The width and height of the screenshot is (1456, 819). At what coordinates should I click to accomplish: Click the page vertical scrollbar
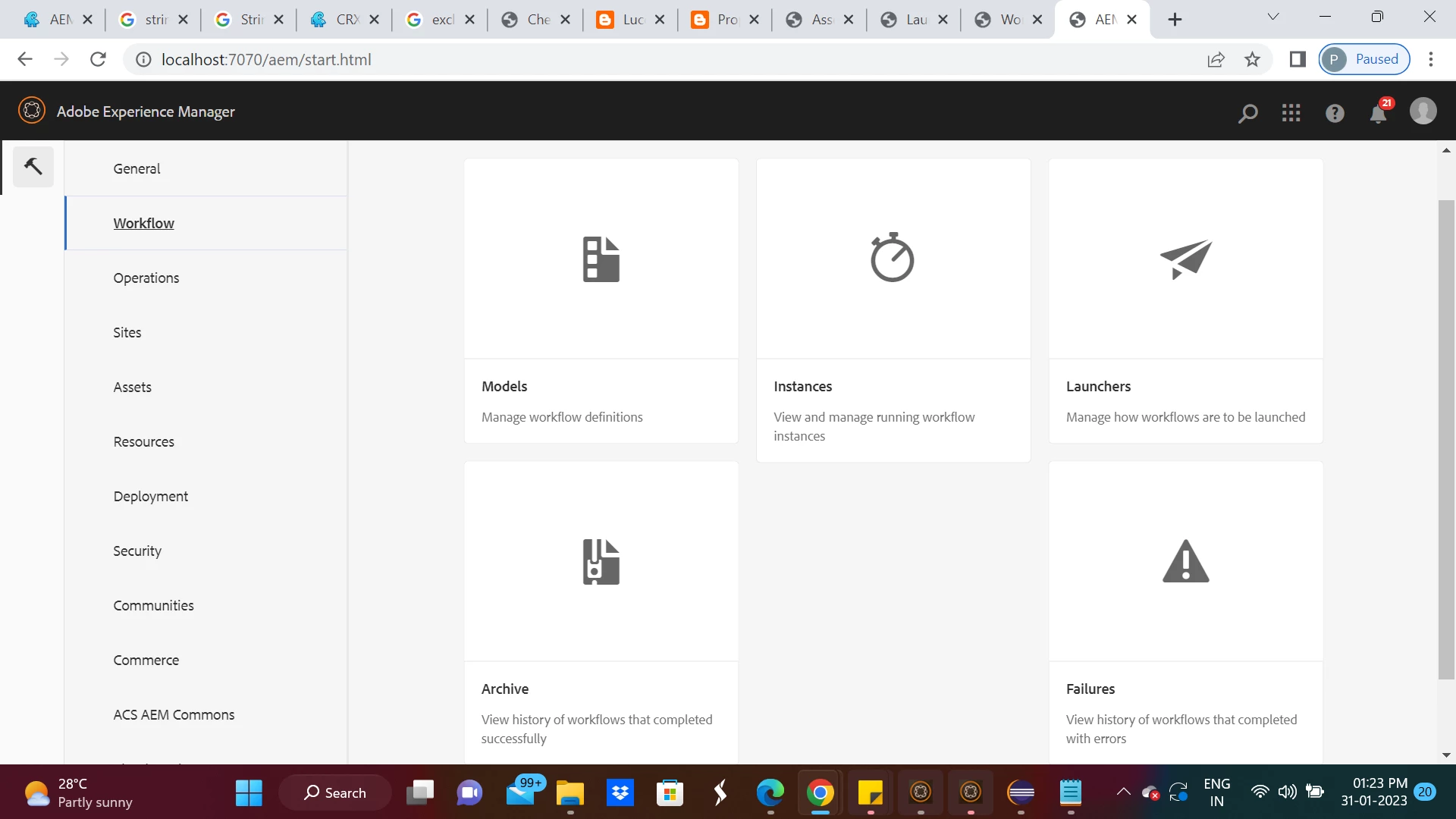coord(1446,440)
